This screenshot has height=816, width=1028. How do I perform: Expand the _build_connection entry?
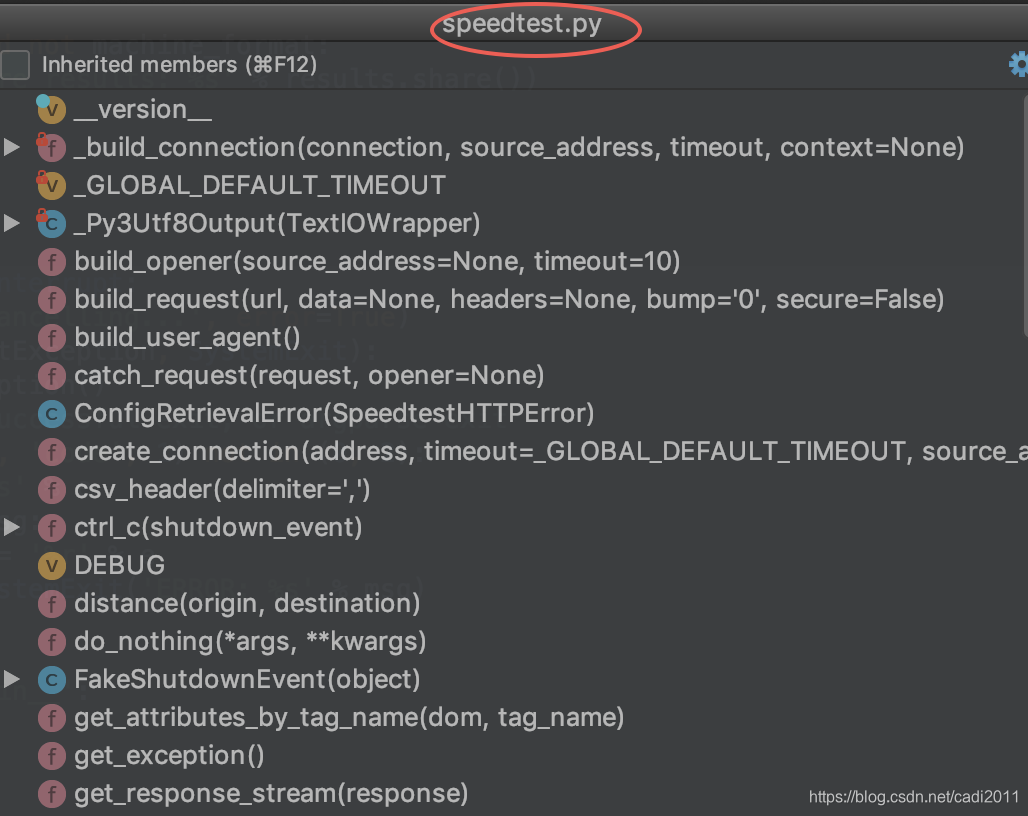(12, 147)
